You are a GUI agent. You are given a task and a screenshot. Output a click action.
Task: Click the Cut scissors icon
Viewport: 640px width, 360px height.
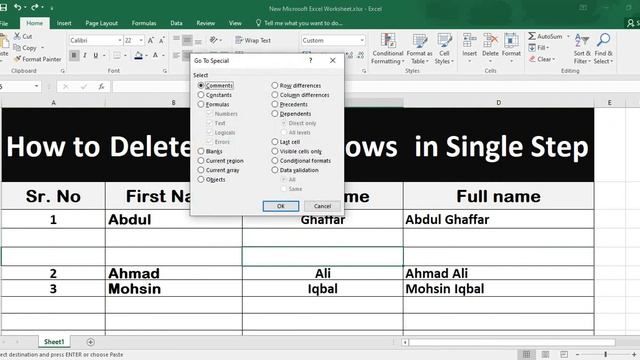(17, 36)
